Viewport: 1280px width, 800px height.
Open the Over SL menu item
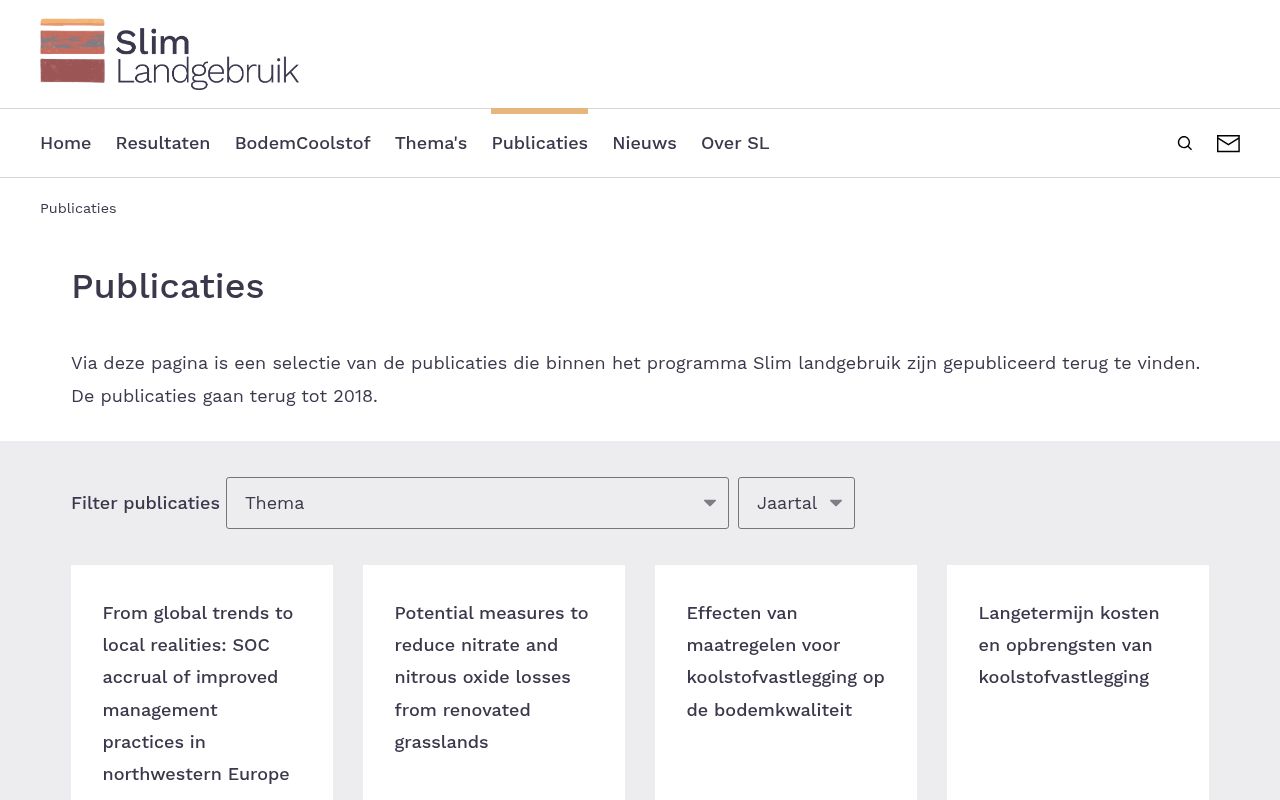pyautogui.click(x=735, y=143)
